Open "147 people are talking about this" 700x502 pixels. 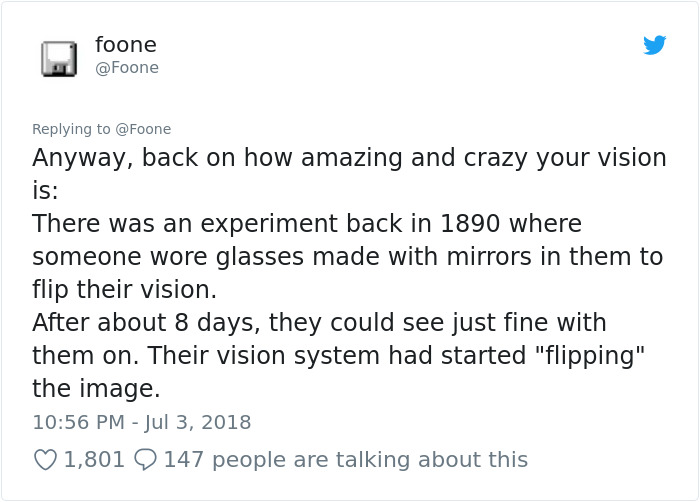click(345, 459)
